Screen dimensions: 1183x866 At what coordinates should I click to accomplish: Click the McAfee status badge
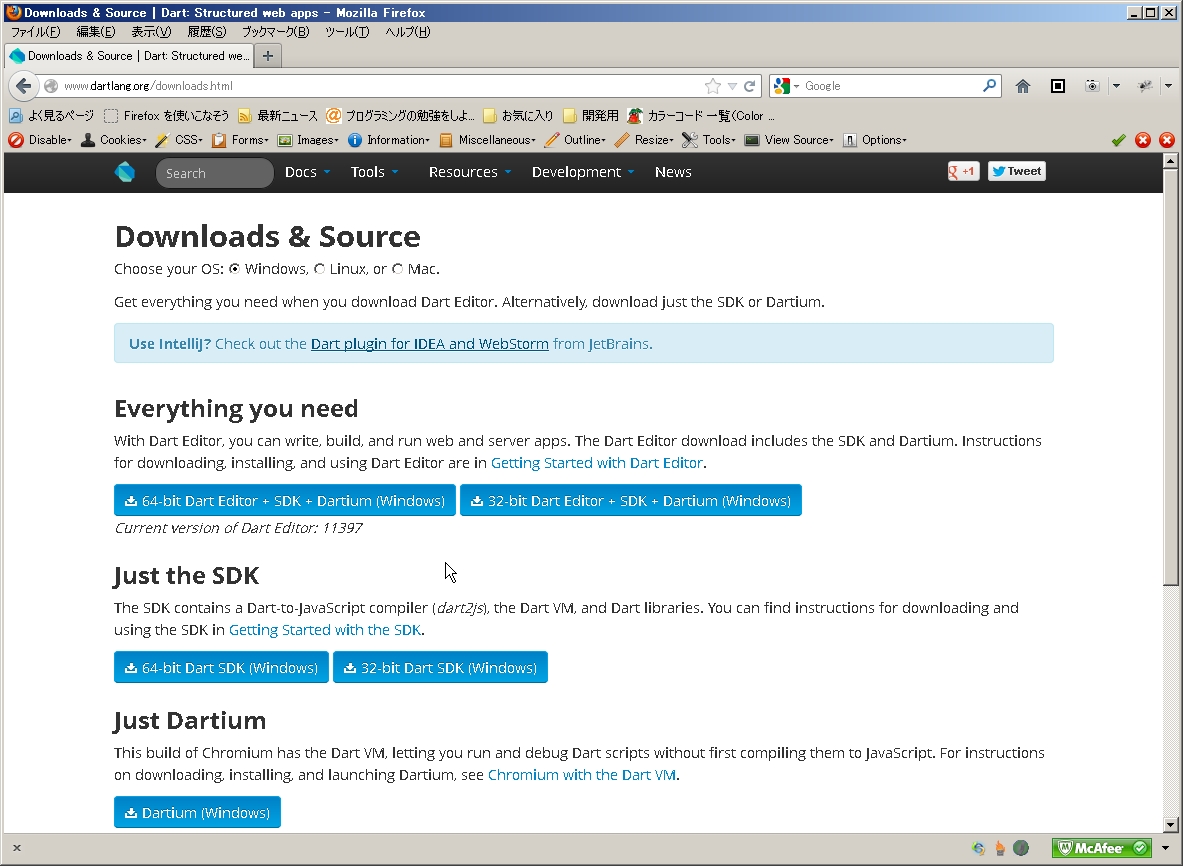pyautogui.click(x=1102, y=848)
